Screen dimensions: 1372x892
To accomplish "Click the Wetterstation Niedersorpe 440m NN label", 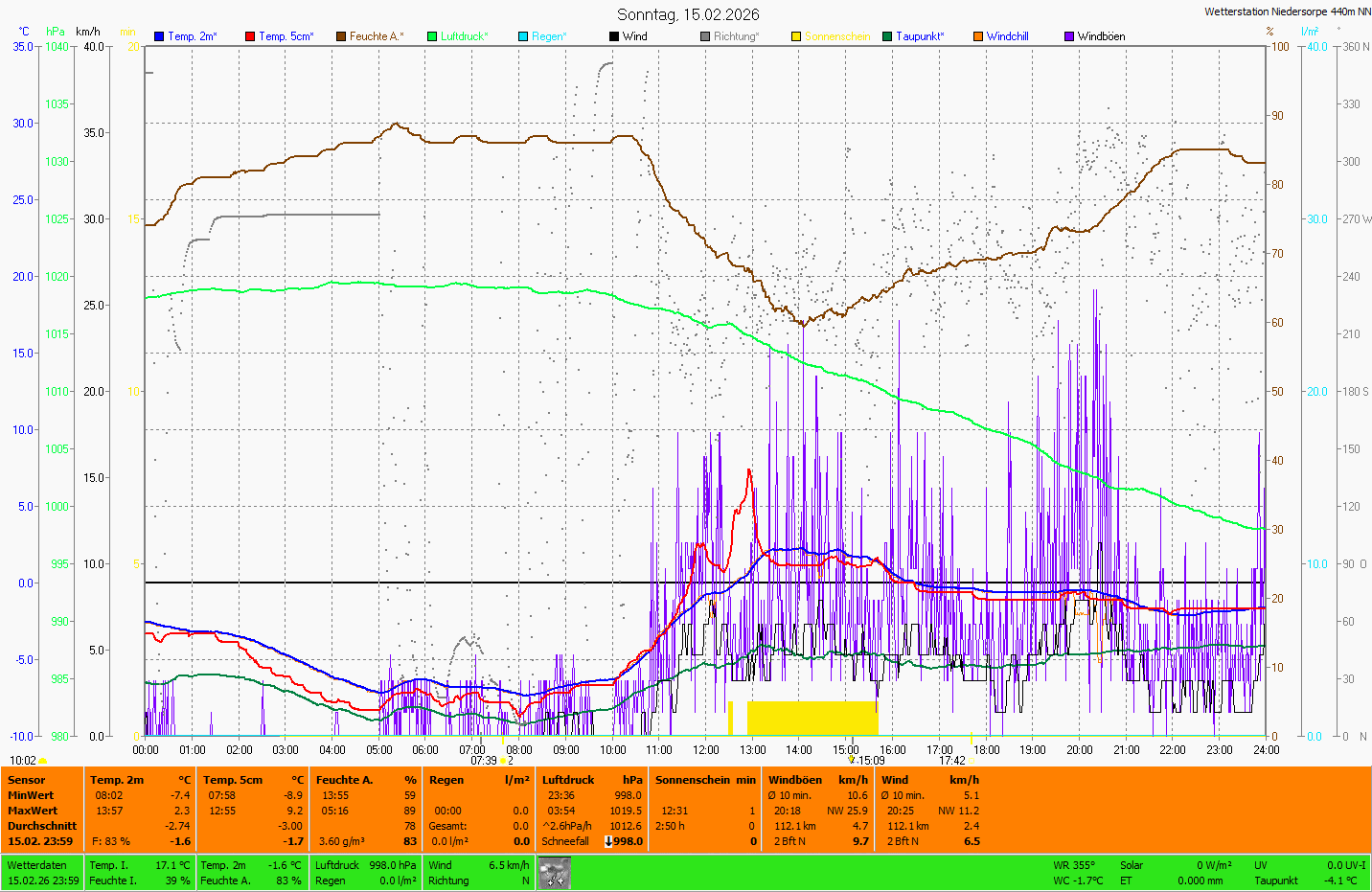I will tap(1287, 11).
